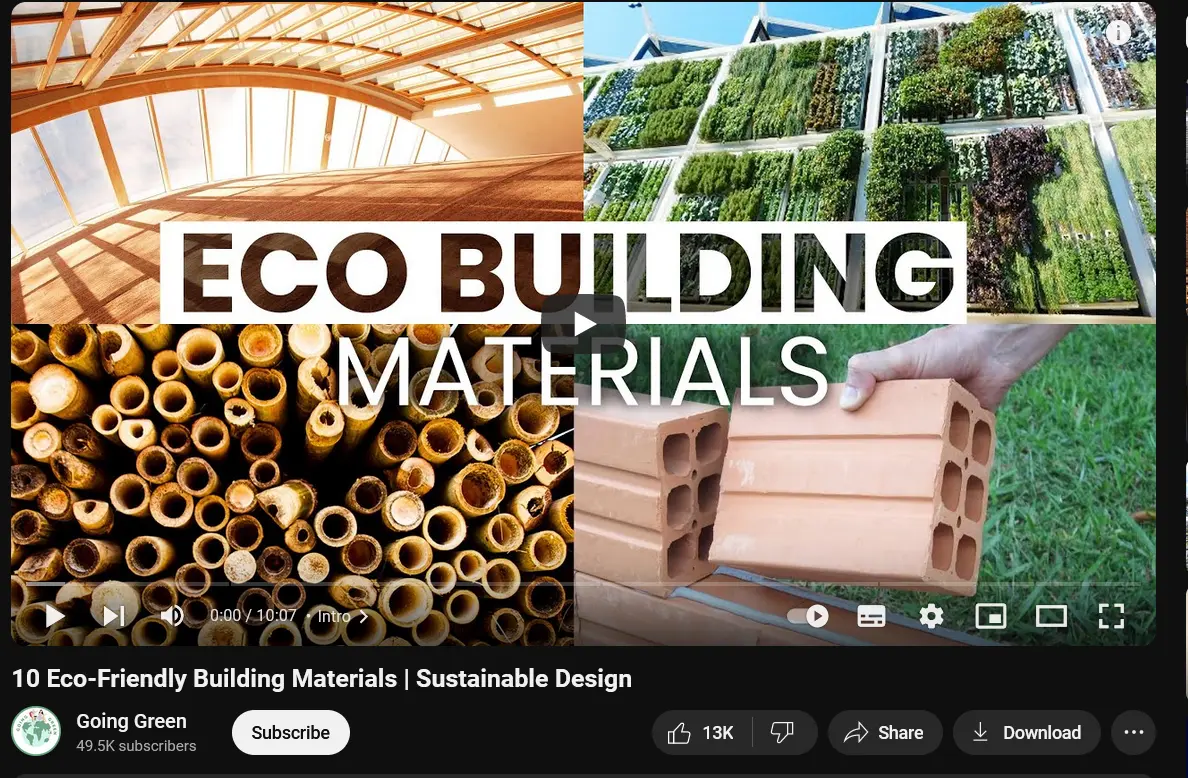Image resolution: width=1188 pixels, height=778 pixels.
Task: Mute the video volume
Action: pyautogui.click(x=172, y=616)
